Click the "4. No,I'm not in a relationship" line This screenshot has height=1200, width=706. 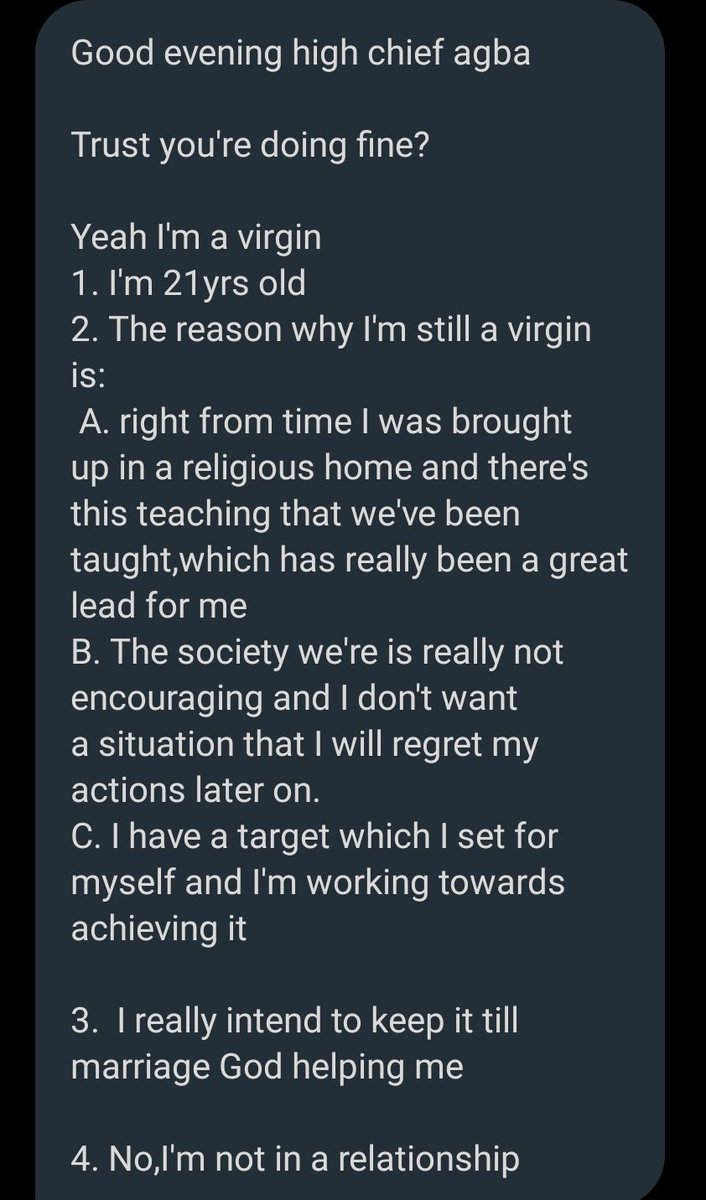pos(295,1160)
